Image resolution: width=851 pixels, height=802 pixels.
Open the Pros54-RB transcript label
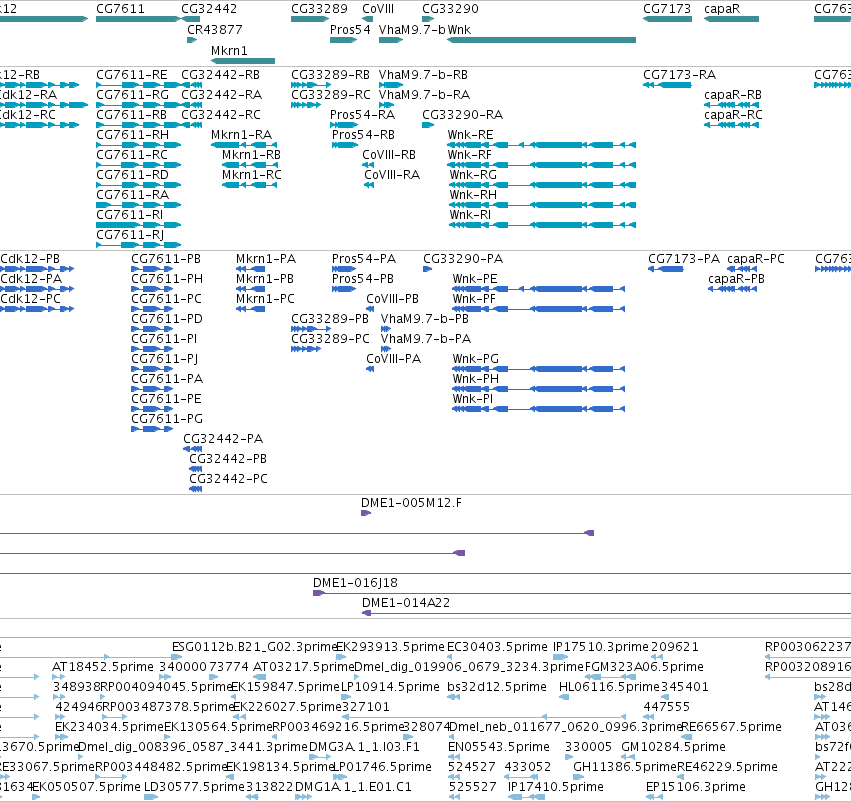363,135
